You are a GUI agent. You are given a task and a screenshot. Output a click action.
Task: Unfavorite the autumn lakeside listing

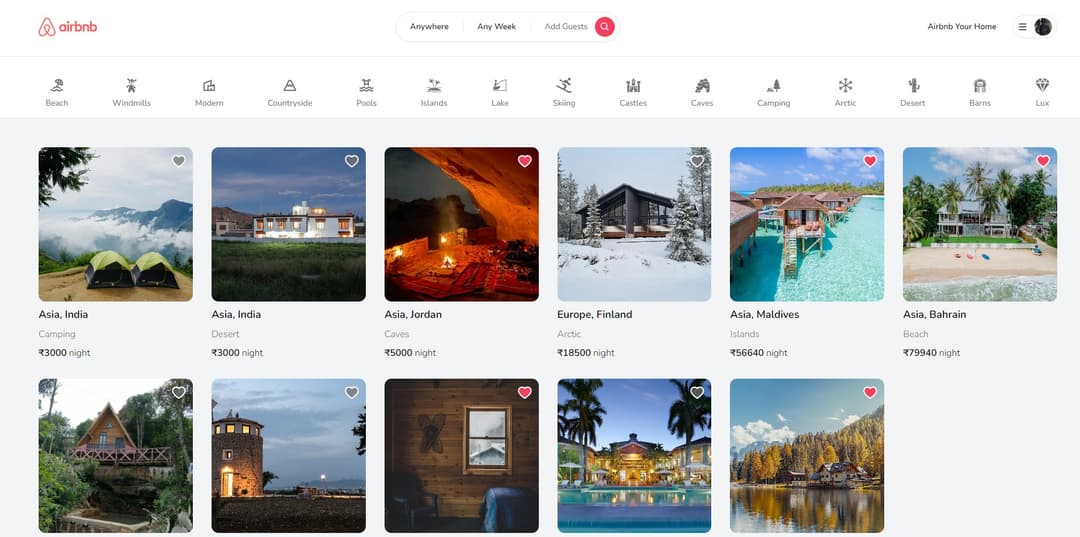tap(871, 392)
